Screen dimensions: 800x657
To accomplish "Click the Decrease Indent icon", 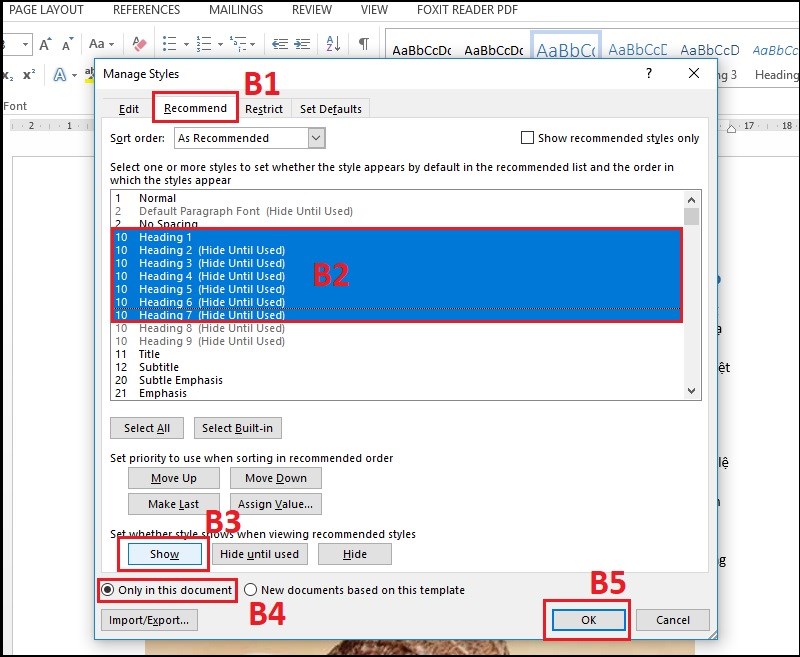I will [280, 44].
